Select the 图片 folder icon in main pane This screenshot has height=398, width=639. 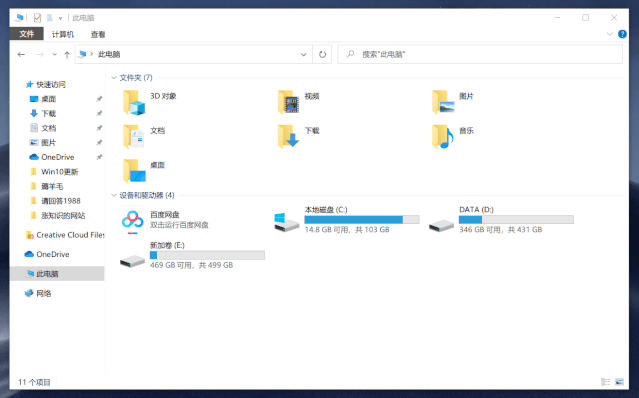pyautogui.click(x=443, y=102)
